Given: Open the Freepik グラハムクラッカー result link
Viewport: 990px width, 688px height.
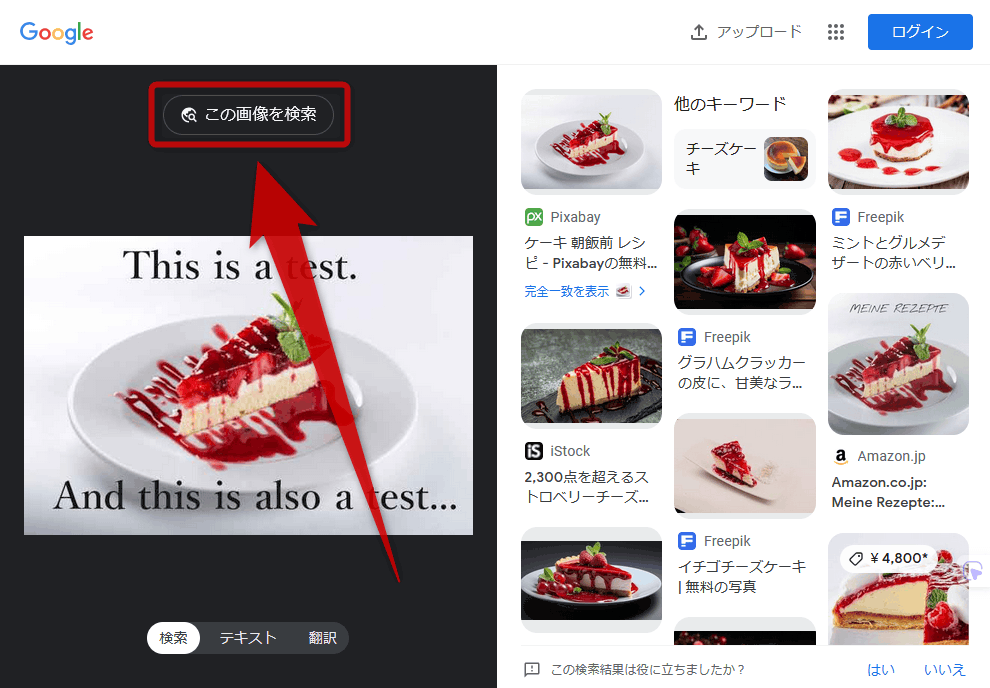Looking at the screenshot, I should pyautogui.click(x=741, y=372).
